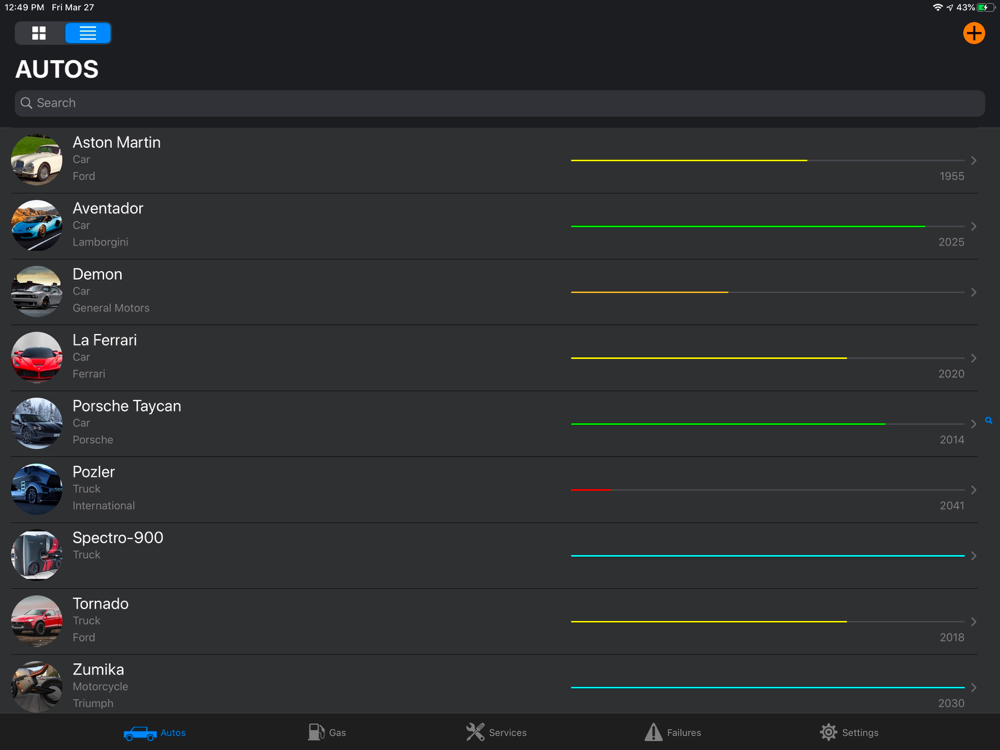Viewport: 1000px width, 750px height.
Task: Select the Tornado title
Action: (x=100, y=603)
